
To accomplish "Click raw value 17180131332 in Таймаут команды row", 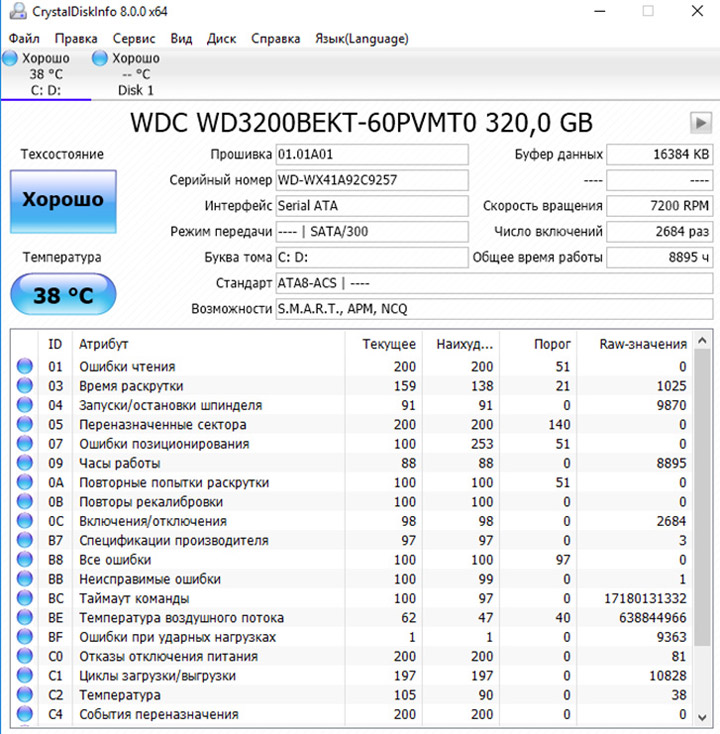I will click(645, 598).
